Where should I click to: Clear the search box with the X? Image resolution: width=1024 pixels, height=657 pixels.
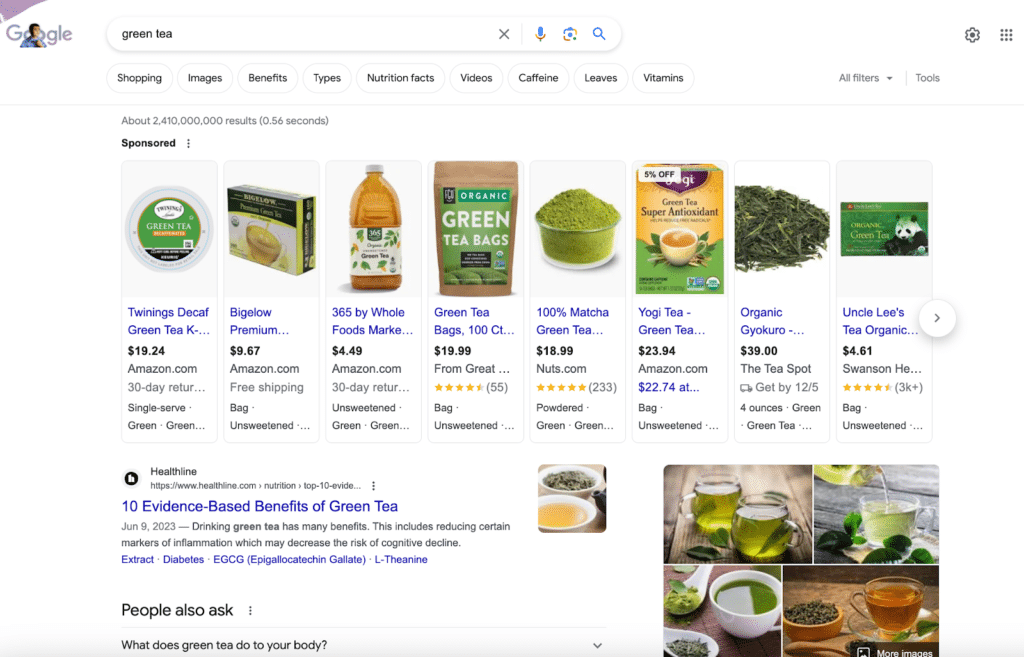pyautogui.click(x=504, y=34)
